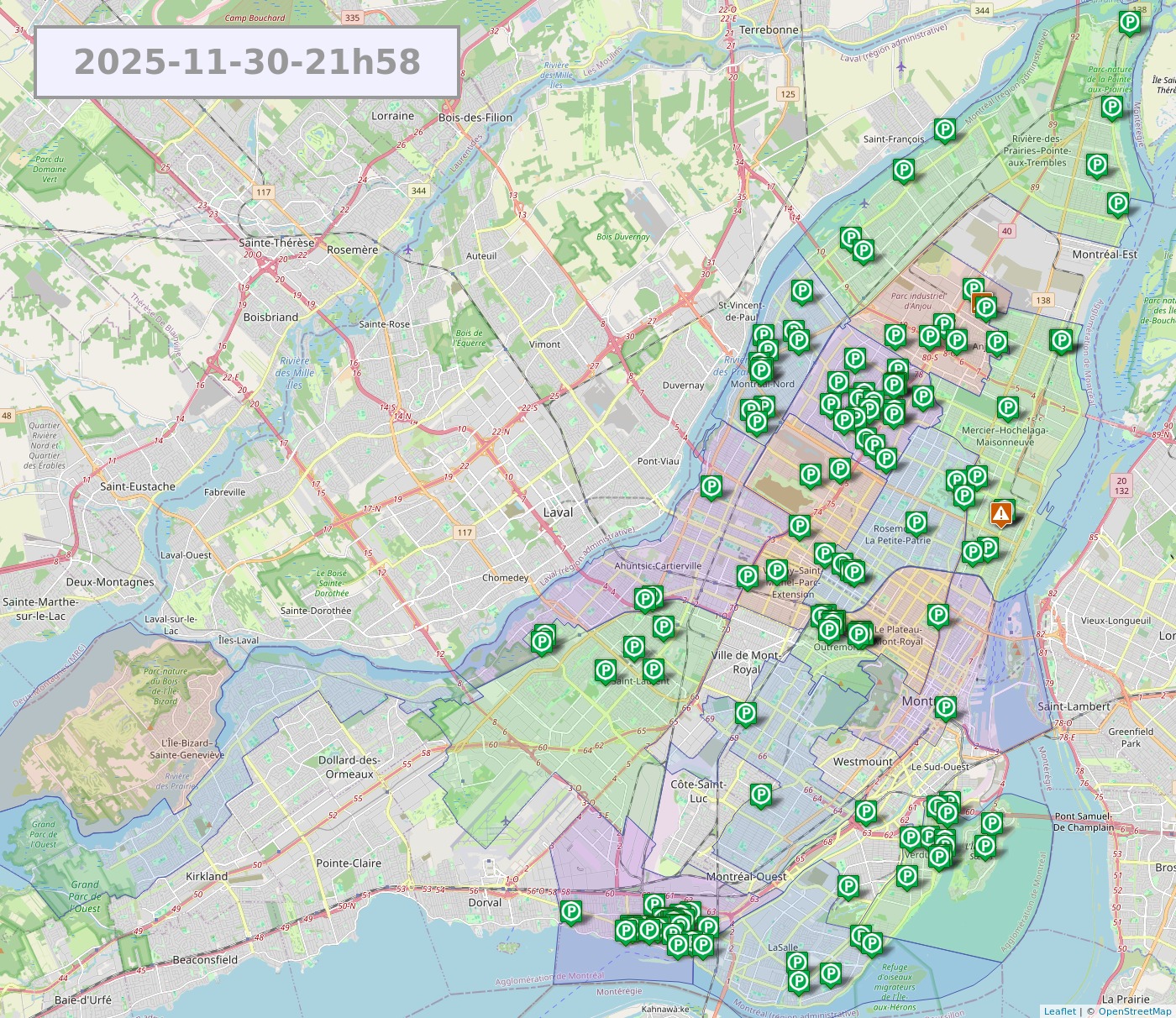Click the parking marker above Mercier–Hochelaga-Maisonneuve label
Viewport: 1176px width, 1018px height.
coord(1008,408)
